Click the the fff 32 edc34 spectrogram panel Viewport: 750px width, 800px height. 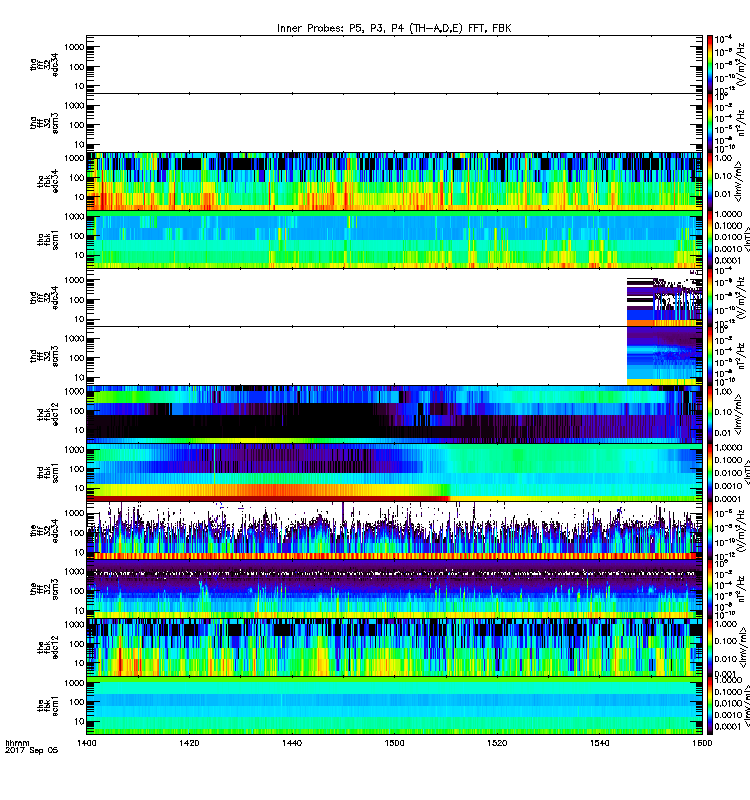394,531
